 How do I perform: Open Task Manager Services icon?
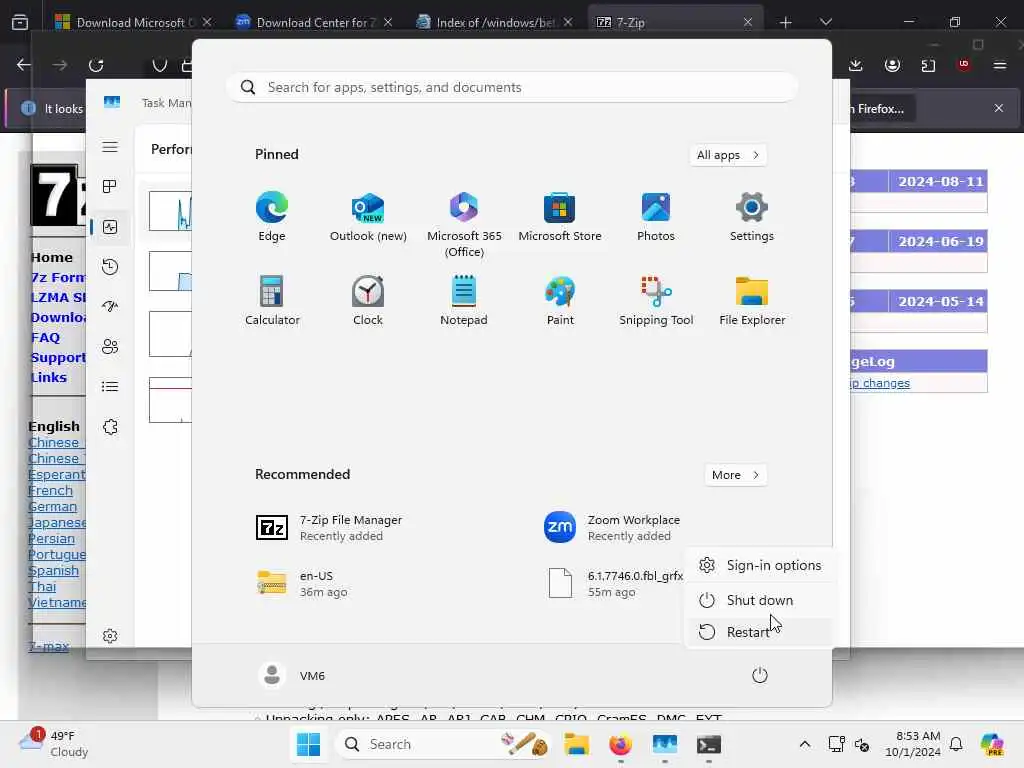coord(110,427)
